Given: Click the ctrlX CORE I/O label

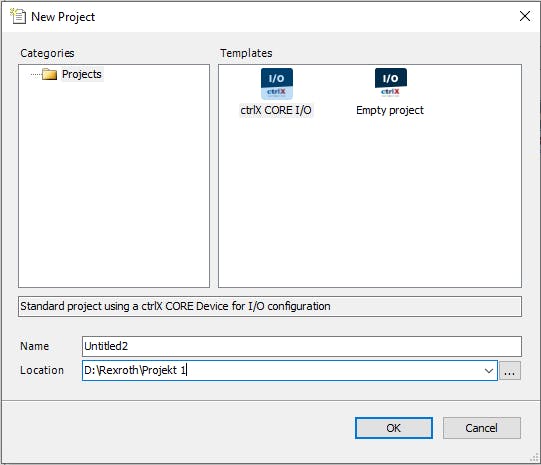Looking at the screenshot, I should [276, 110].
